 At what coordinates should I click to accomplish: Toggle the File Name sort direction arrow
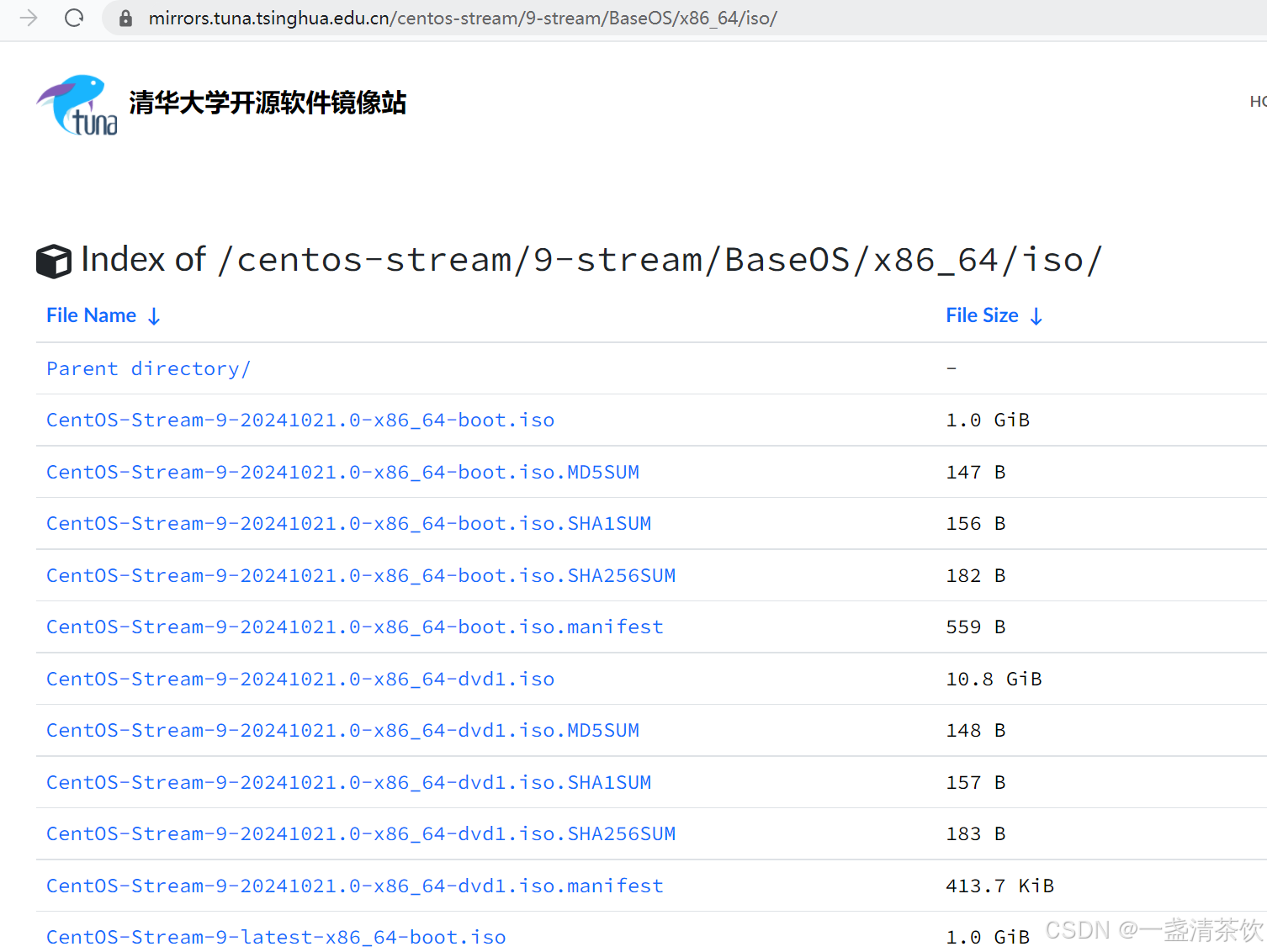154,315
